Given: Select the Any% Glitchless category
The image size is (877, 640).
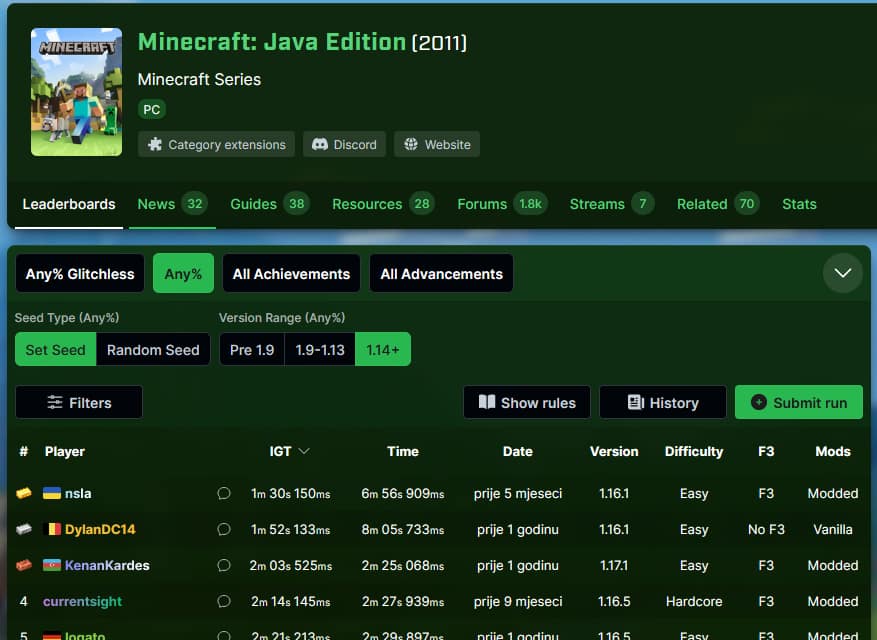Looking at the screenshot, I should [80, 273].
